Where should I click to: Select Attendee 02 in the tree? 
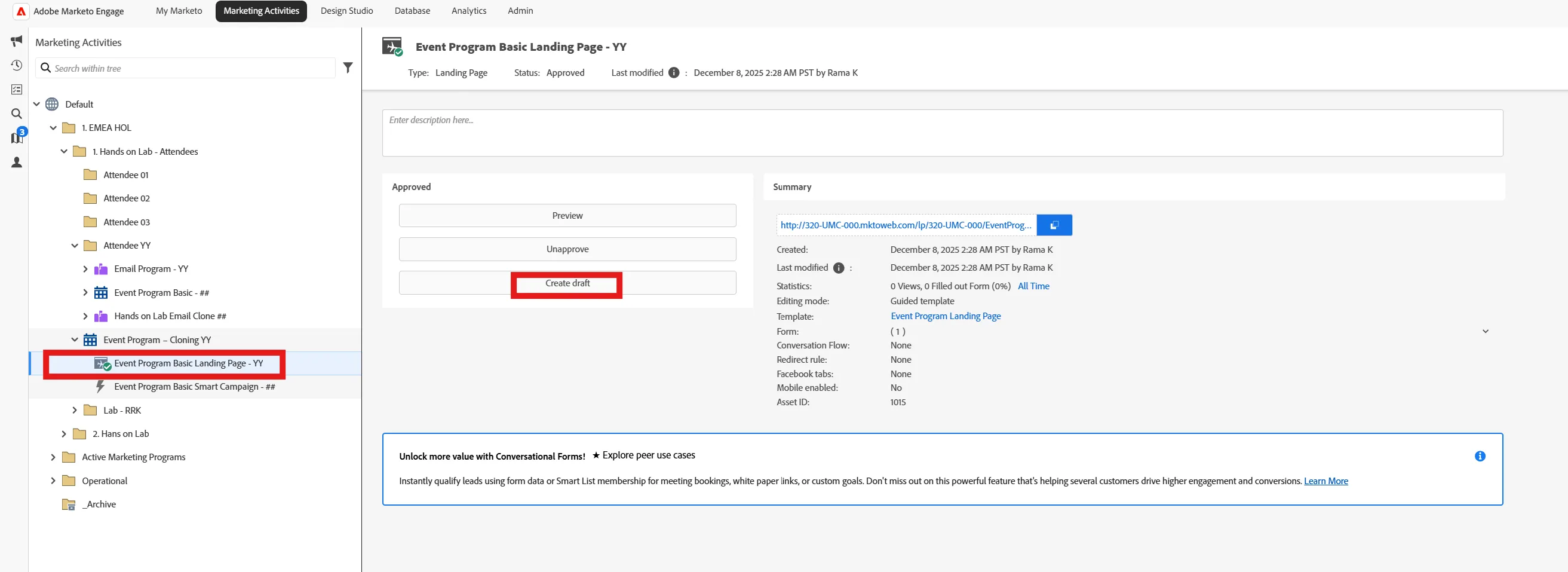(126, 198)
